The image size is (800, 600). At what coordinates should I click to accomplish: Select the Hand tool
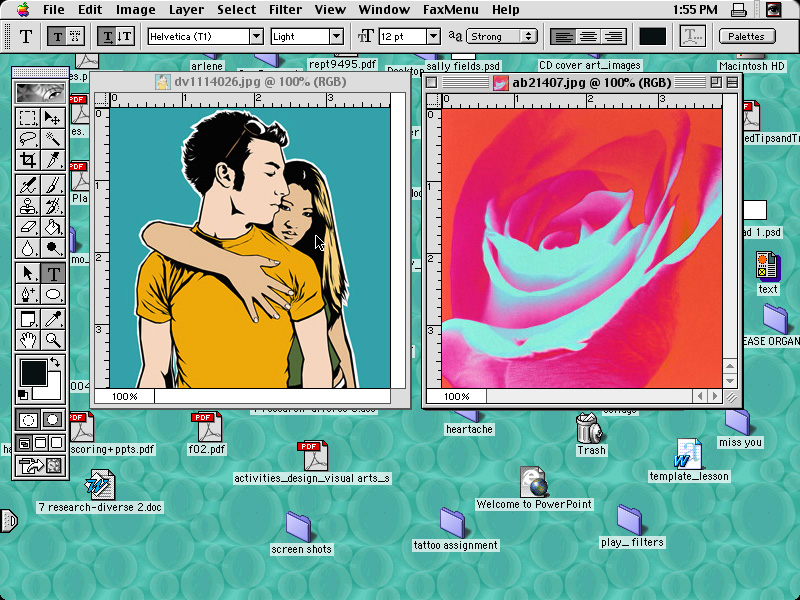(28, 340)
